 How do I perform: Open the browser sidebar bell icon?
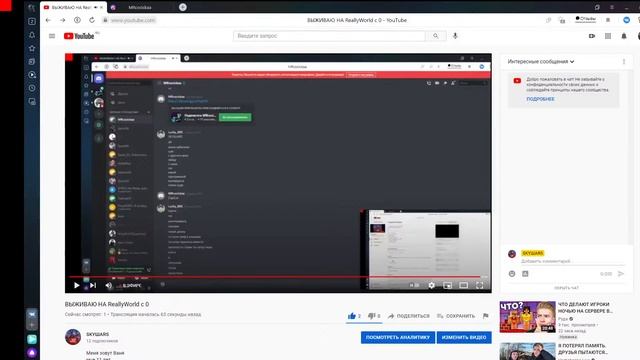click(x=32, y=35)
